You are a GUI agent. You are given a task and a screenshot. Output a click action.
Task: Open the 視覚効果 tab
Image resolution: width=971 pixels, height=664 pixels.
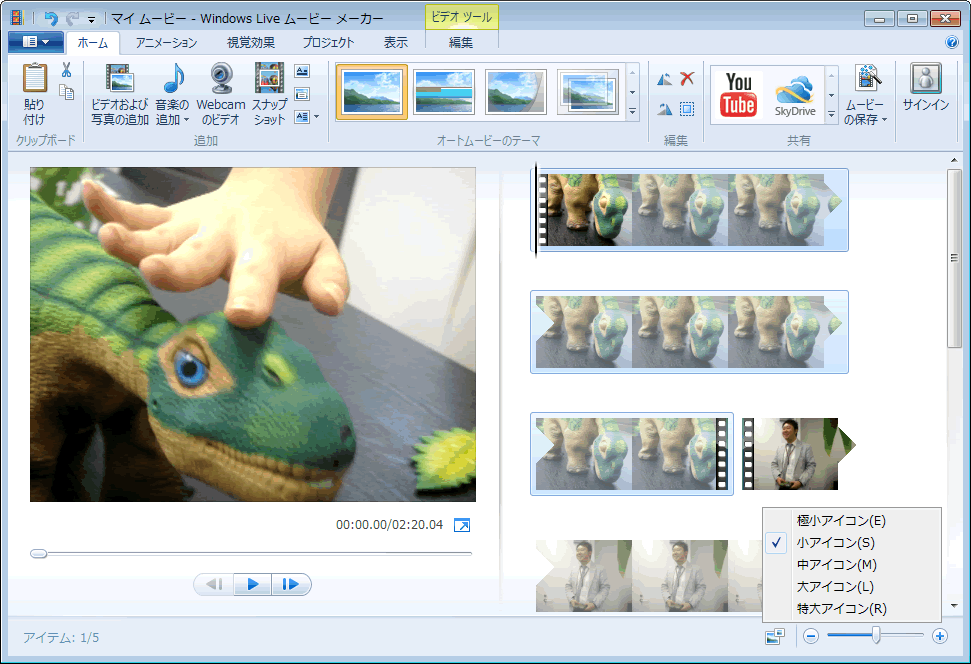coord(251,43)
